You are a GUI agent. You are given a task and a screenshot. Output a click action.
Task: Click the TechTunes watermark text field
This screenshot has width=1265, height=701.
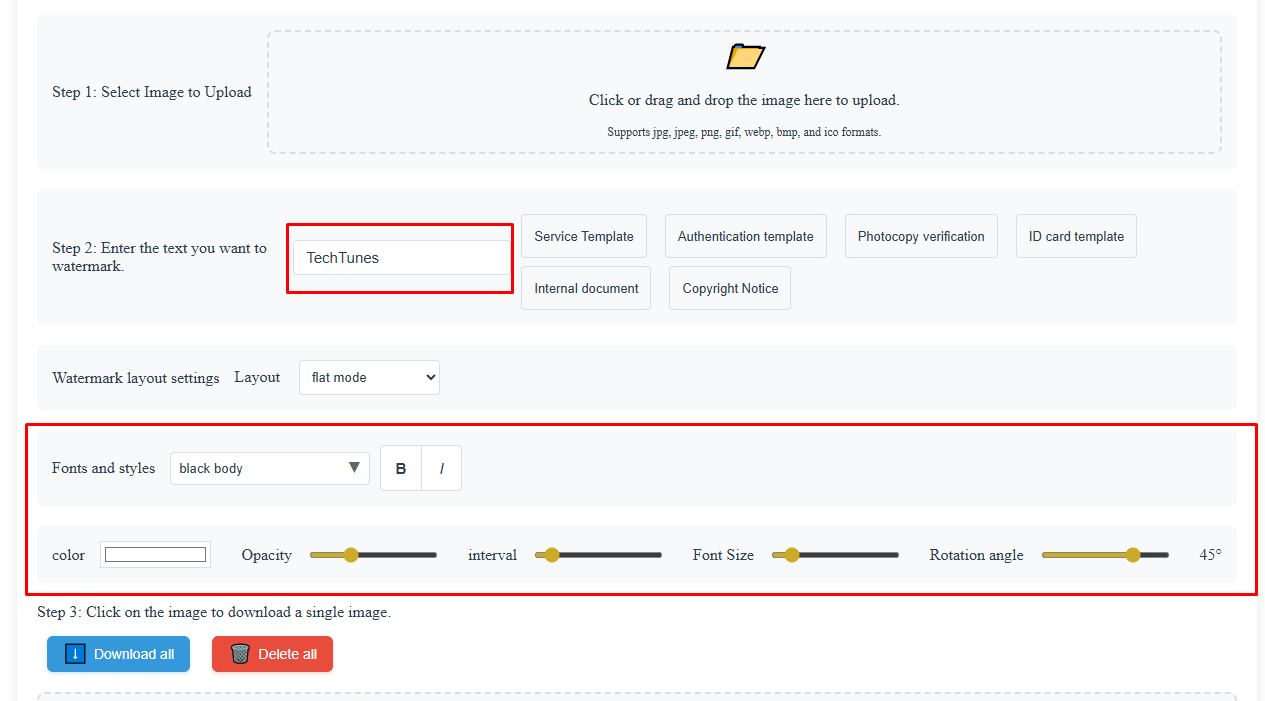coord(399,257)
